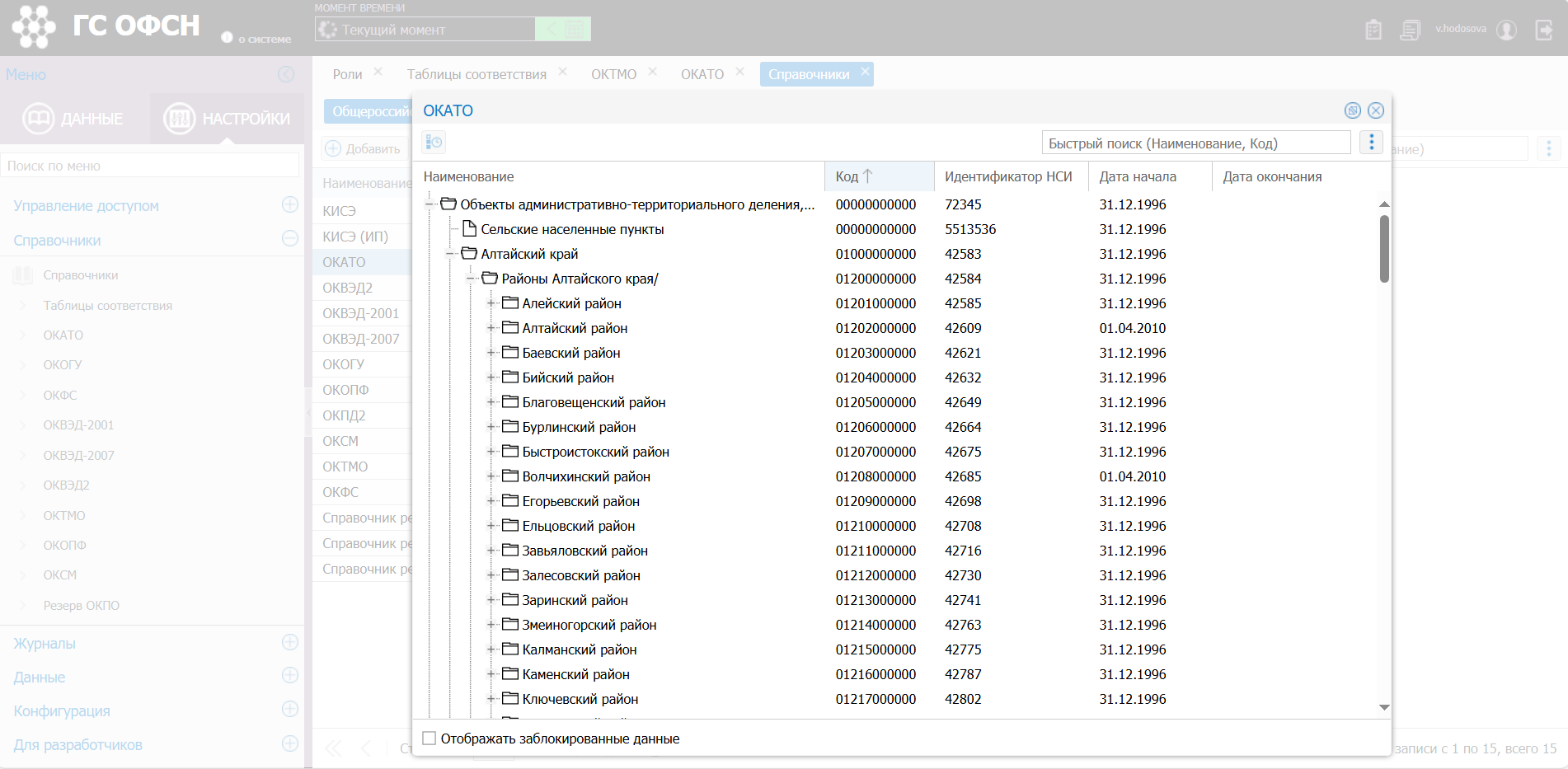The image size is (1568, 769).
Task: Open ОКОГУ in the sidebar menu
Action: point(63,364)
